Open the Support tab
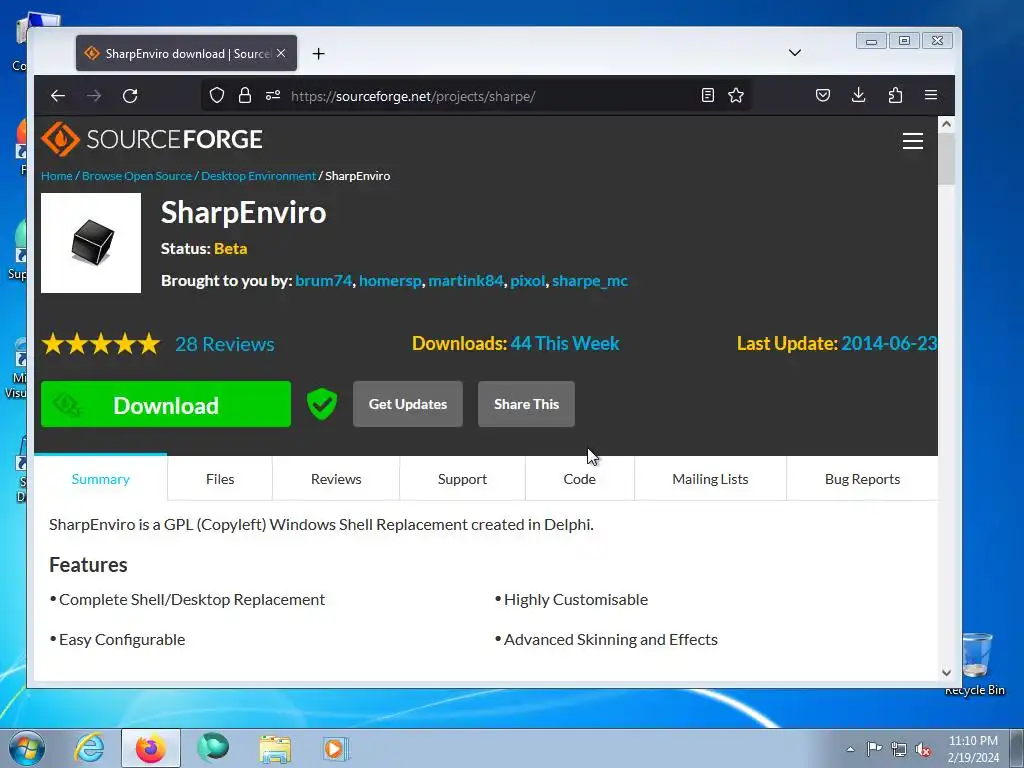The height and width of the screenshot is (768, 1024). point(462,479)
